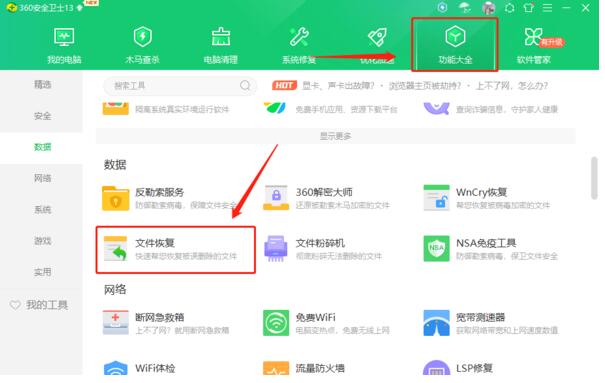
Task: Open link 浏览器主页被劫持?
Action: [424, 86]
